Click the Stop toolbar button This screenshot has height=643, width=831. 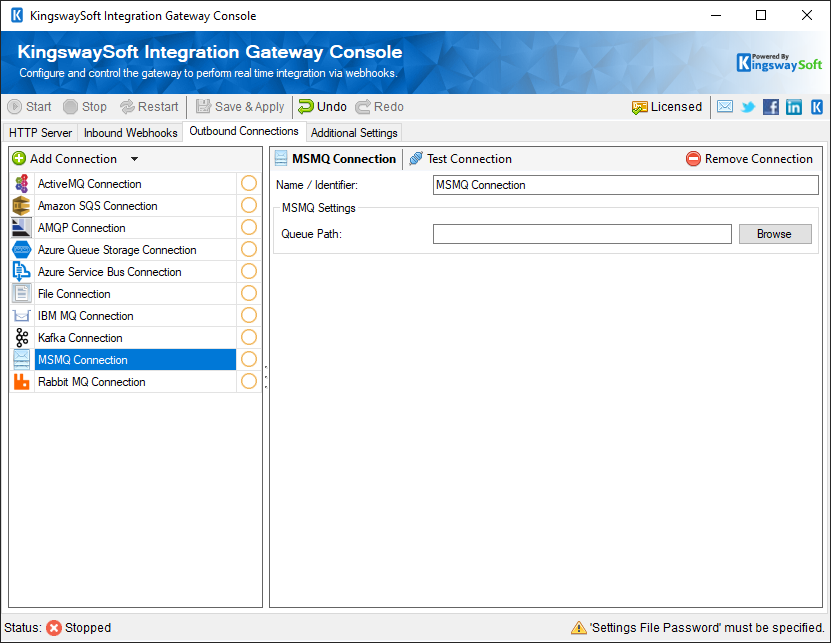point(85,107)
